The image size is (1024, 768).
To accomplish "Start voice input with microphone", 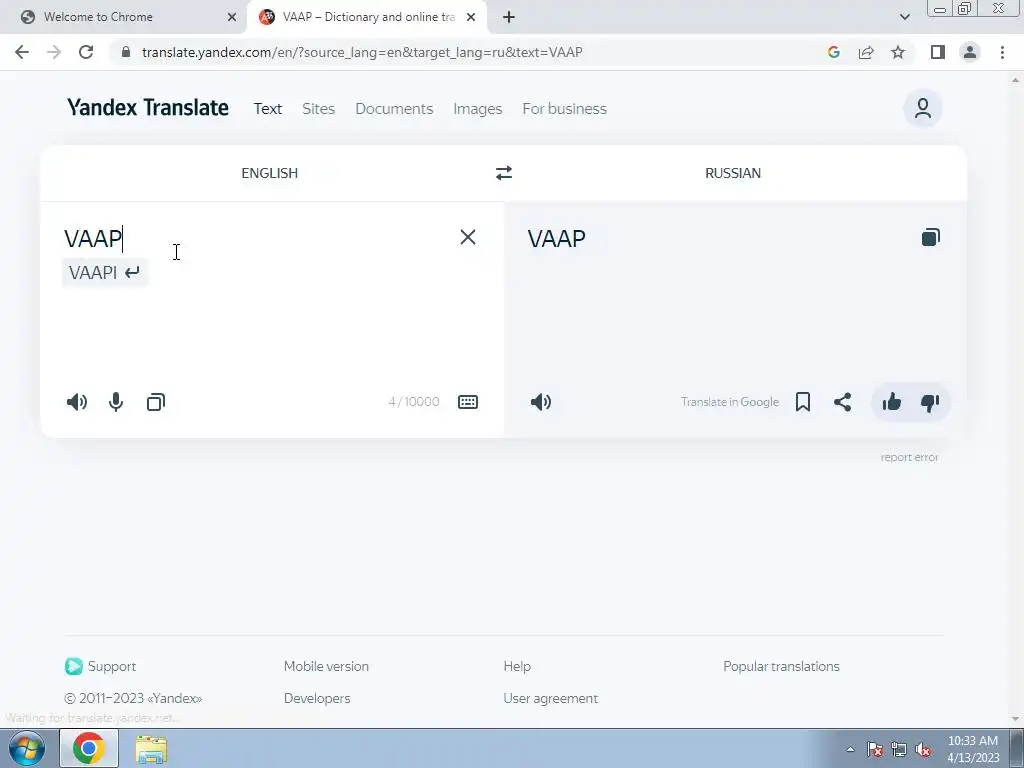I will click(x=116, y=402).
